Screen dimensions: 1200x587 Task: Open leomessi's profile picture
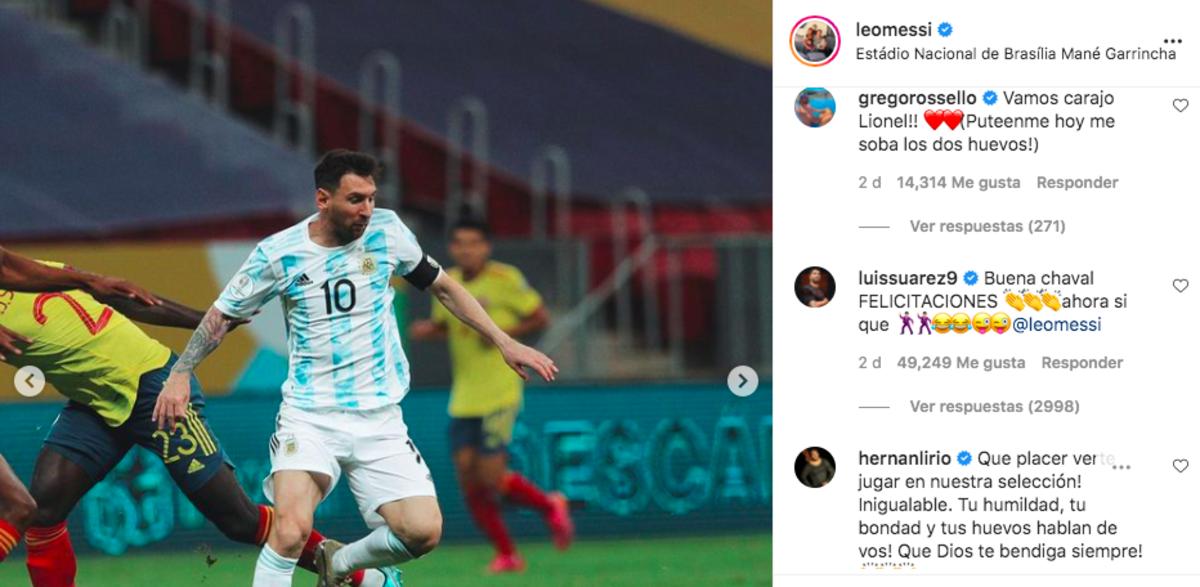tap(815, 41)
